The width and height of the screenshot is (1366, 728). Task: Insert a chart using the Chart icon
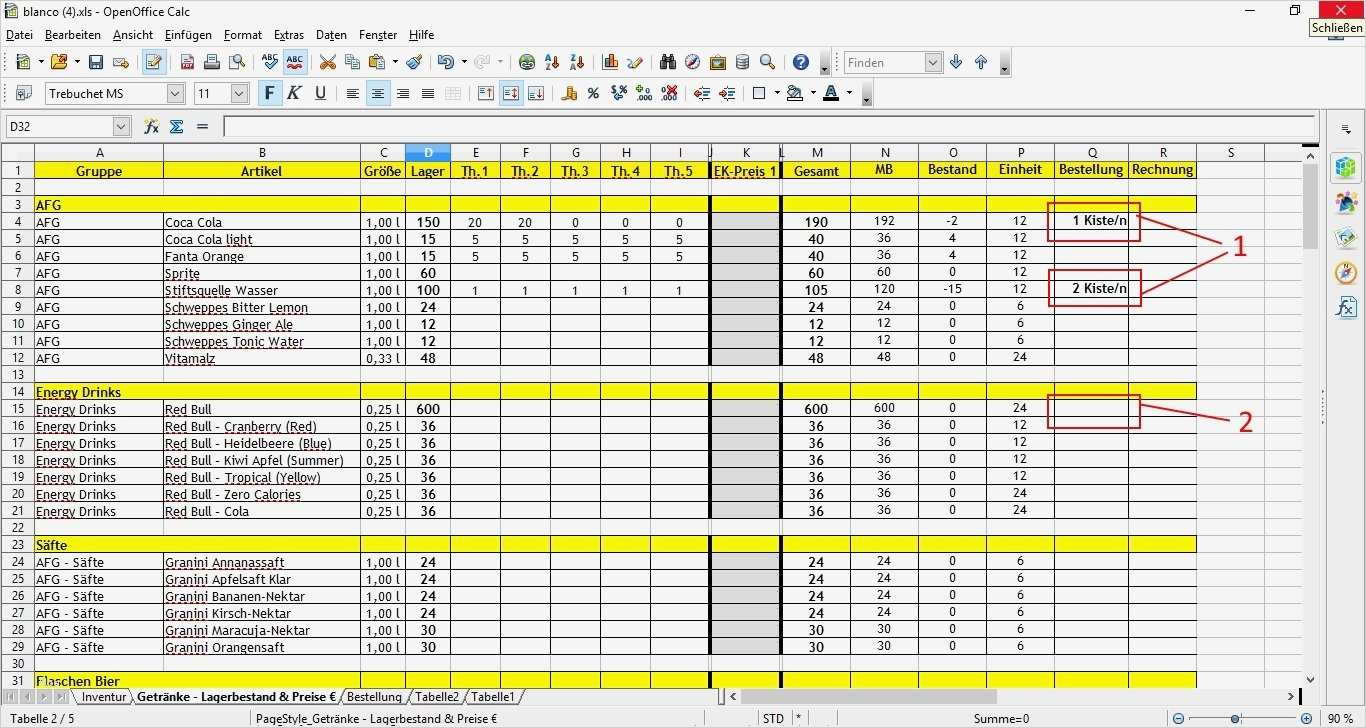click(610, 62)
